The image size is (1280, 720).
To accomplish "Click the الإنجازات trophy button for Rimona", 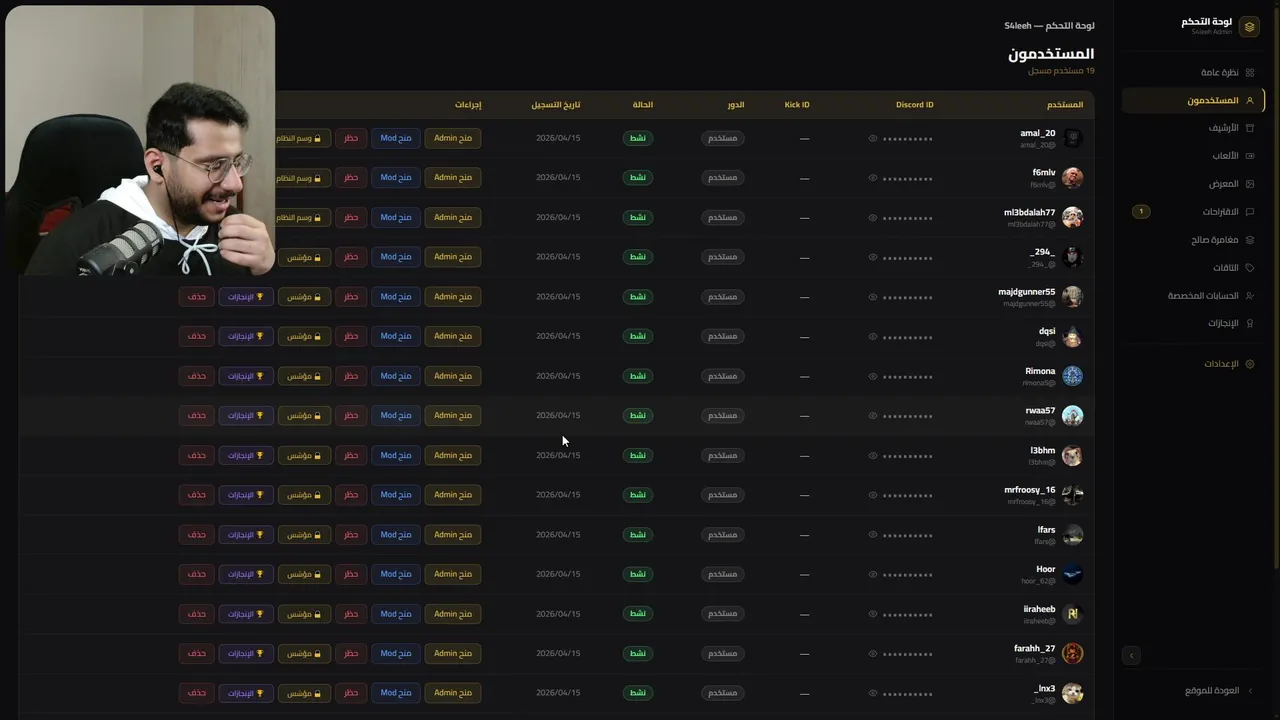I will [x=245, y=376].
